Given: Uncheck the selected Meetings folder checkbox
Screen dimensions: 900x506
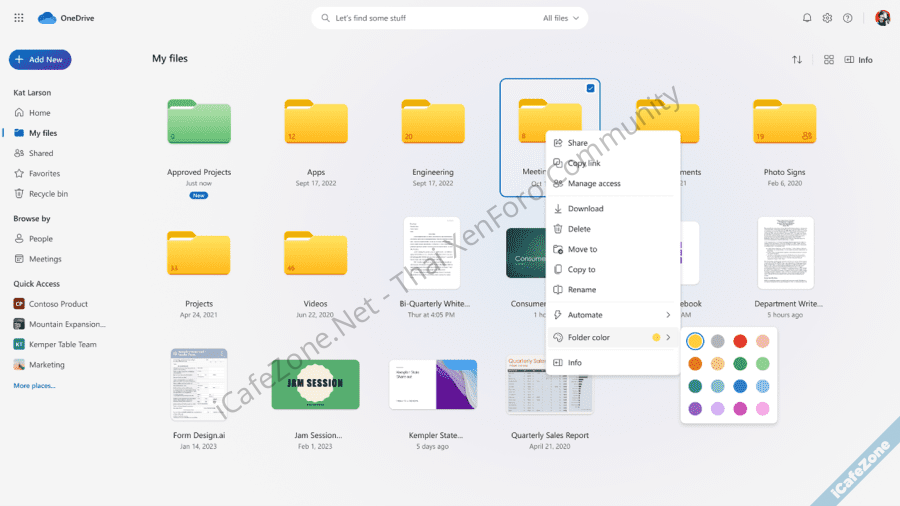Looking at the screenshot, I should click(x=590, y=89).
